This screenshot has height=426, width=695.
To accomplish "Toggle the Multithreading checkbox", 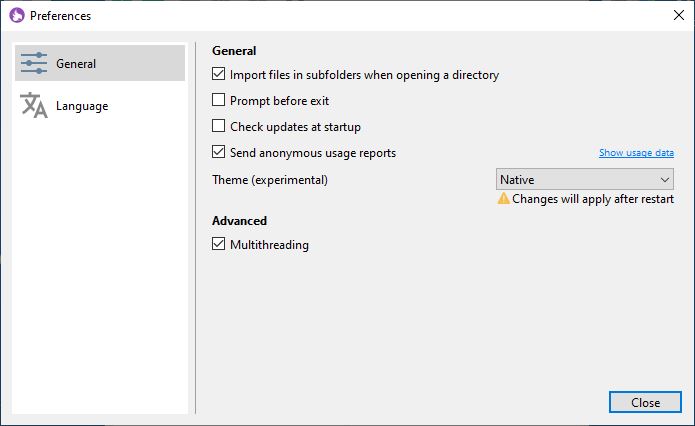I will point(219,244).
